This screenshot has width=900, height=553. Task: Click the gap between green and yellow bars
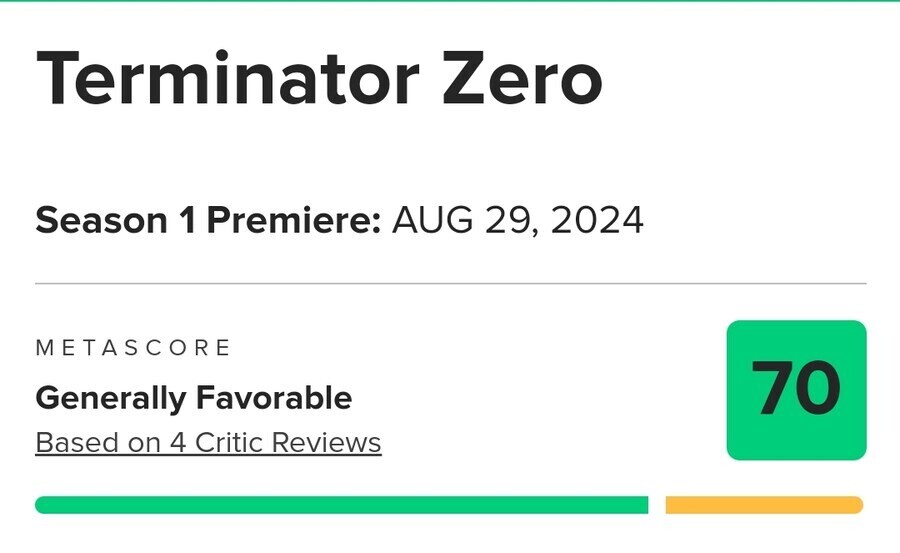[x=657, y=505]
